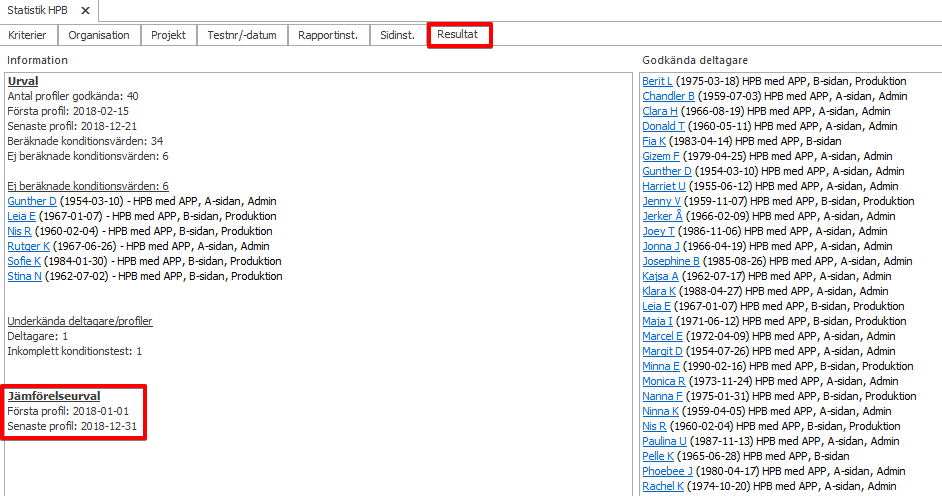Screen dimensions: 942x496
Task: Select the Projekt tab
Action: pyautogui.click(x=168, y=35)
